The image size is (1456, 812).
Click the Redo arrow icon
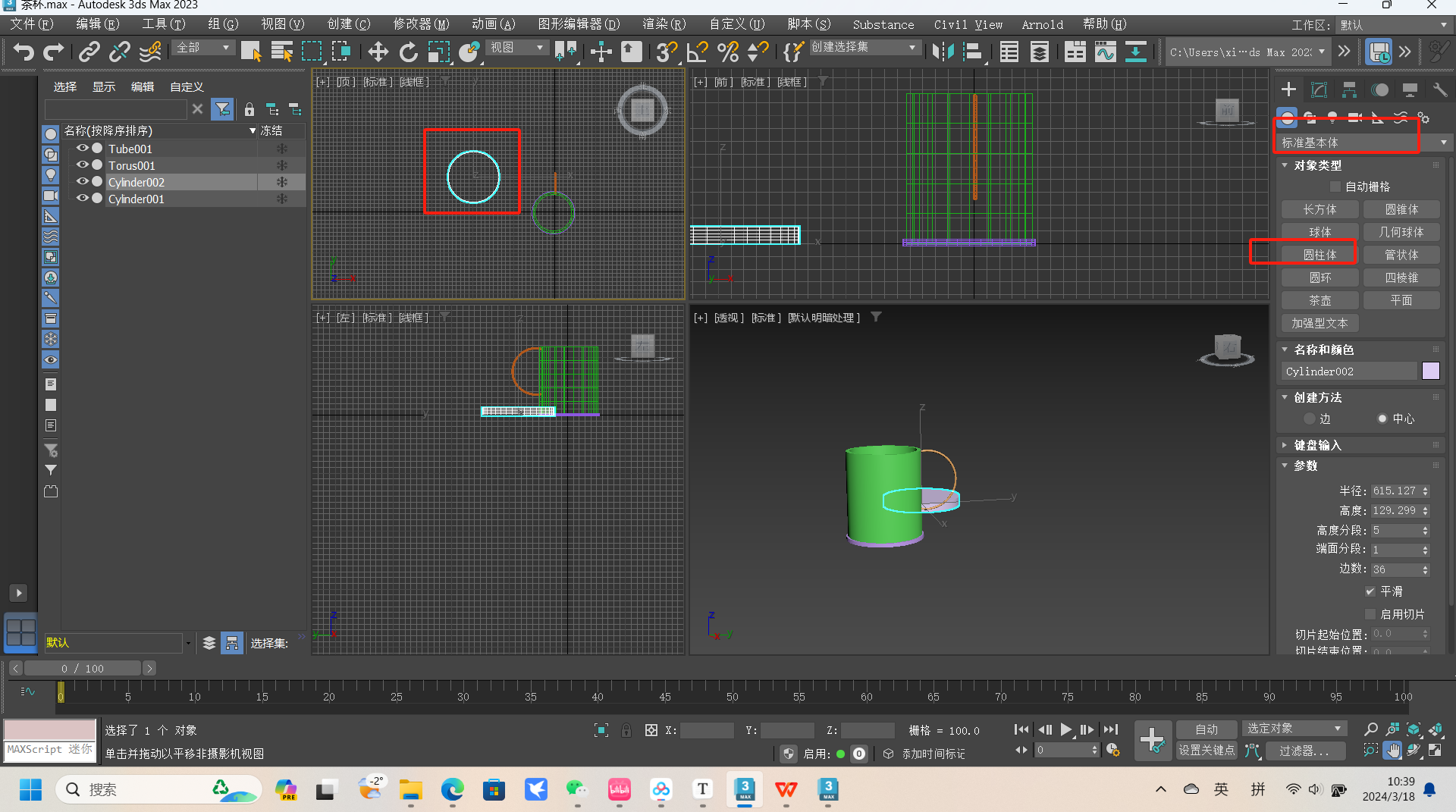(53, 52)
